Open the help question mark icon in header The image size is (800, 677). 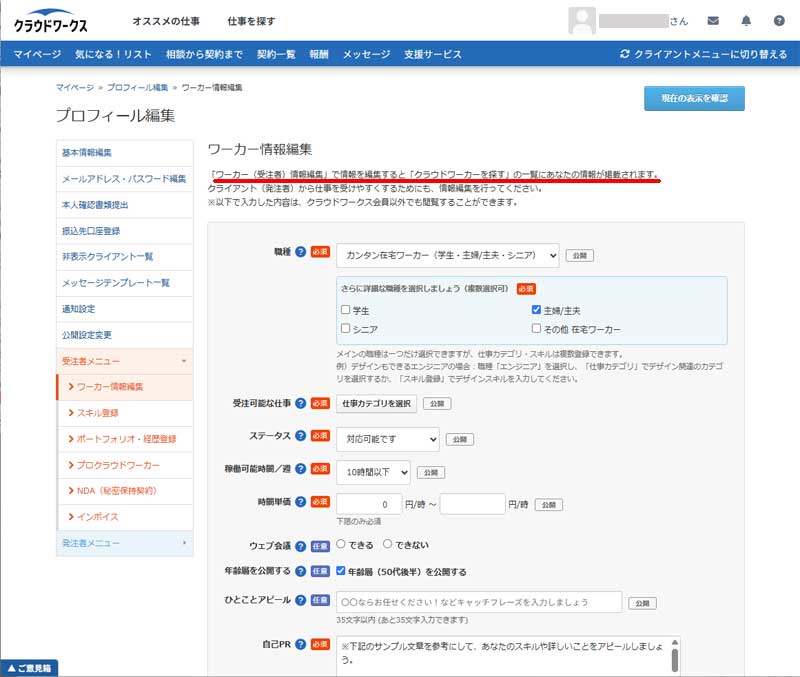[x=779, y=20]
